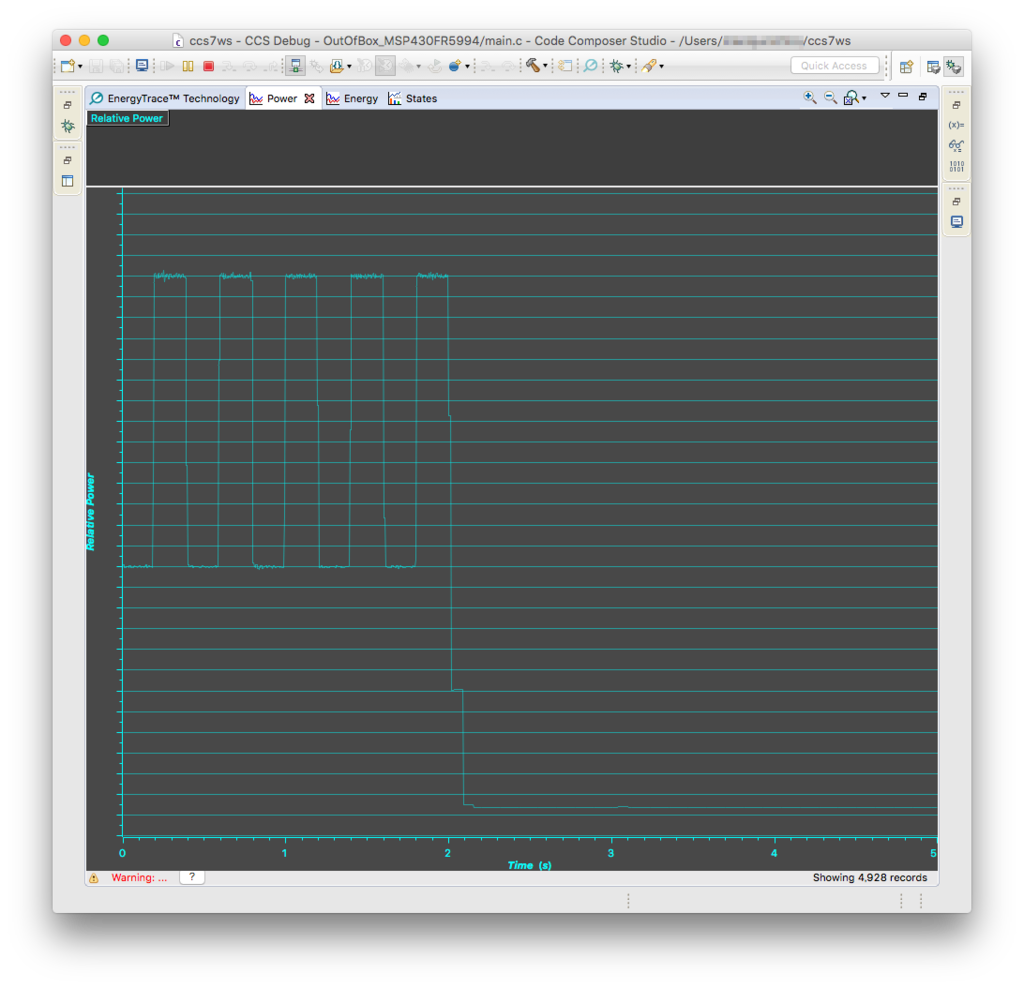The width and height of the screenshot is (1024, 988).
Task: Open the New wizard dropdown arrow
Action: [80, 67]
